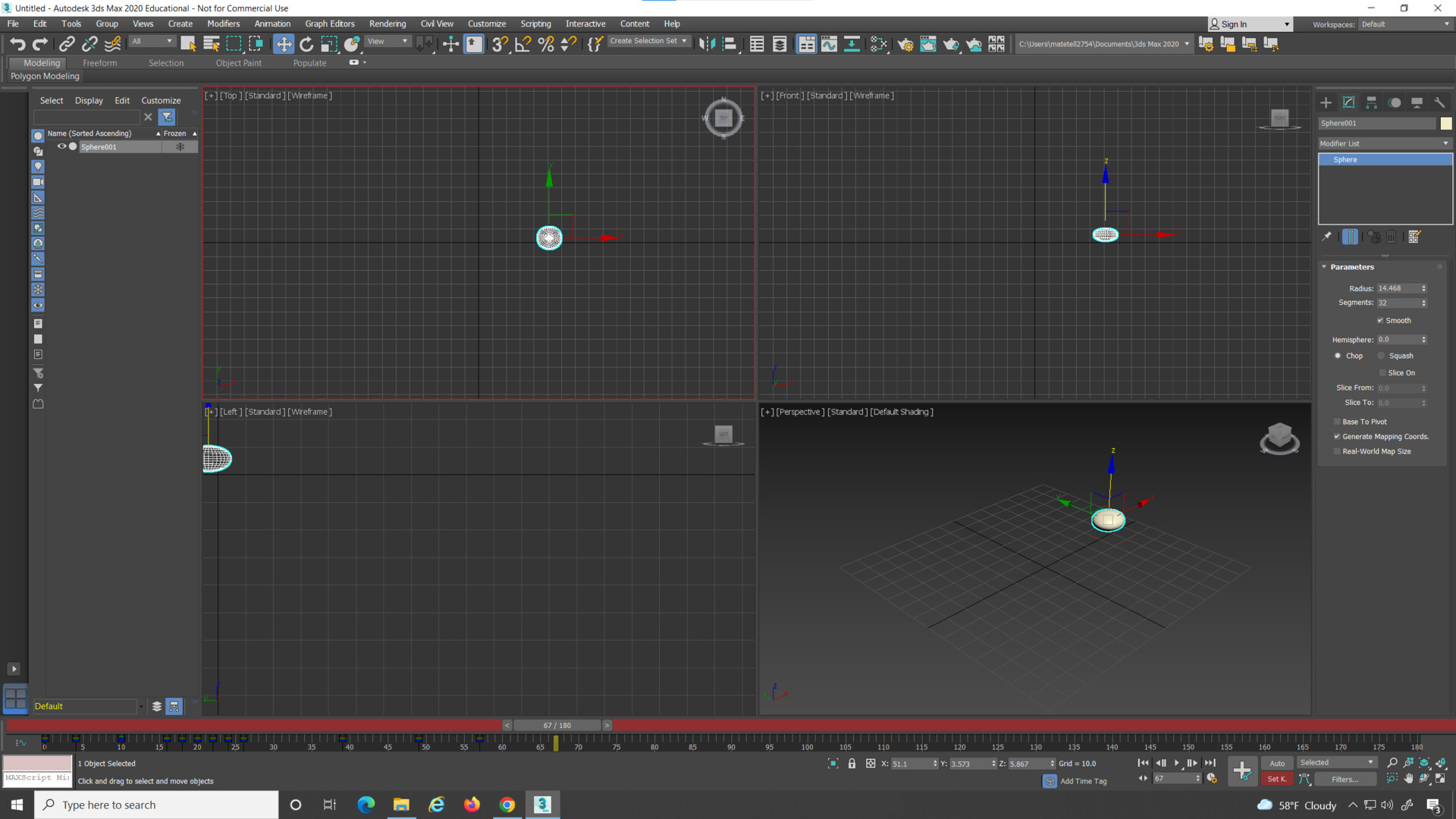Activate the Mirror tool icon
Viewport: 1456px width, 819px height.
click(x=708, y=43)
